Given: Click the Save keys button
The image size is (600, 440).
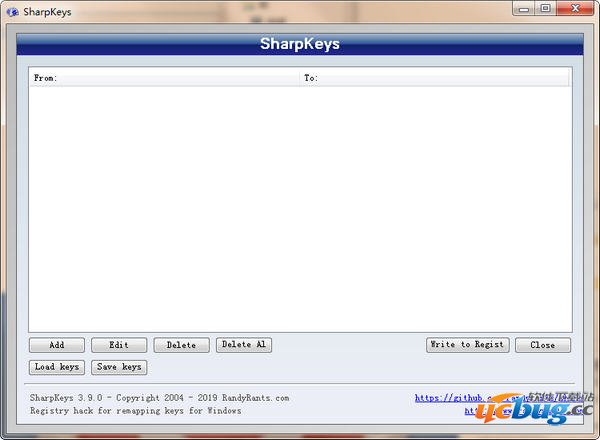Looking at the screenshot, I should click(119, 367).
